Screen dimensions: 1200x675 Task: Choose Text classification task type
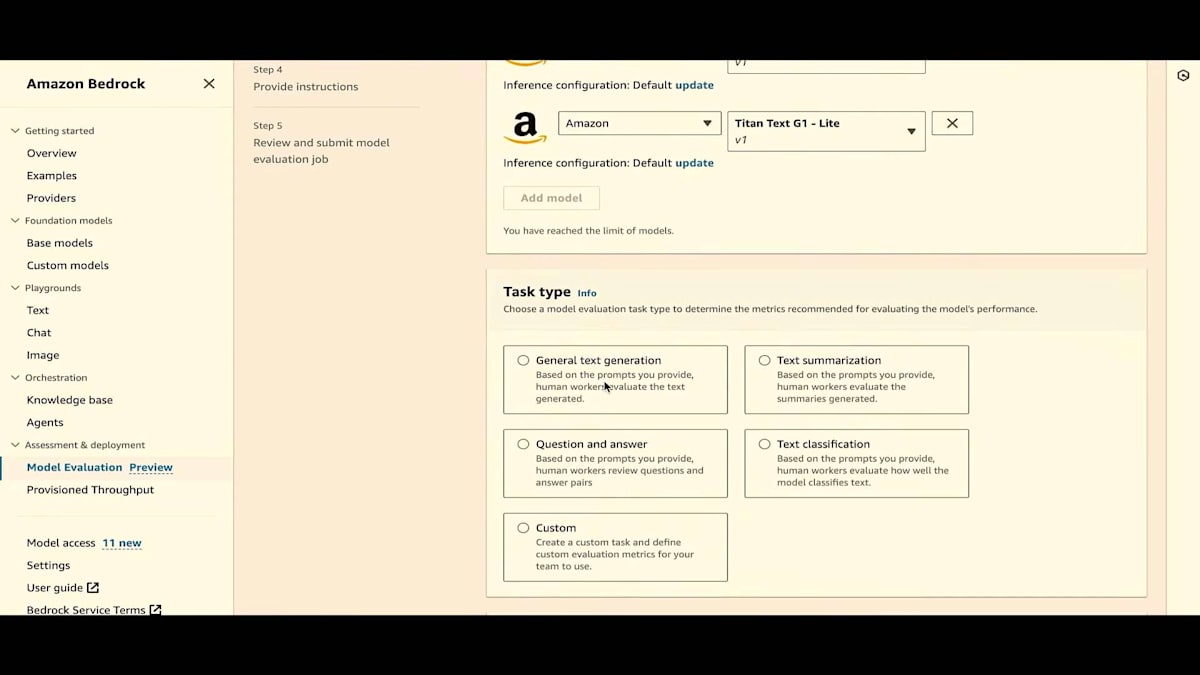764,444
